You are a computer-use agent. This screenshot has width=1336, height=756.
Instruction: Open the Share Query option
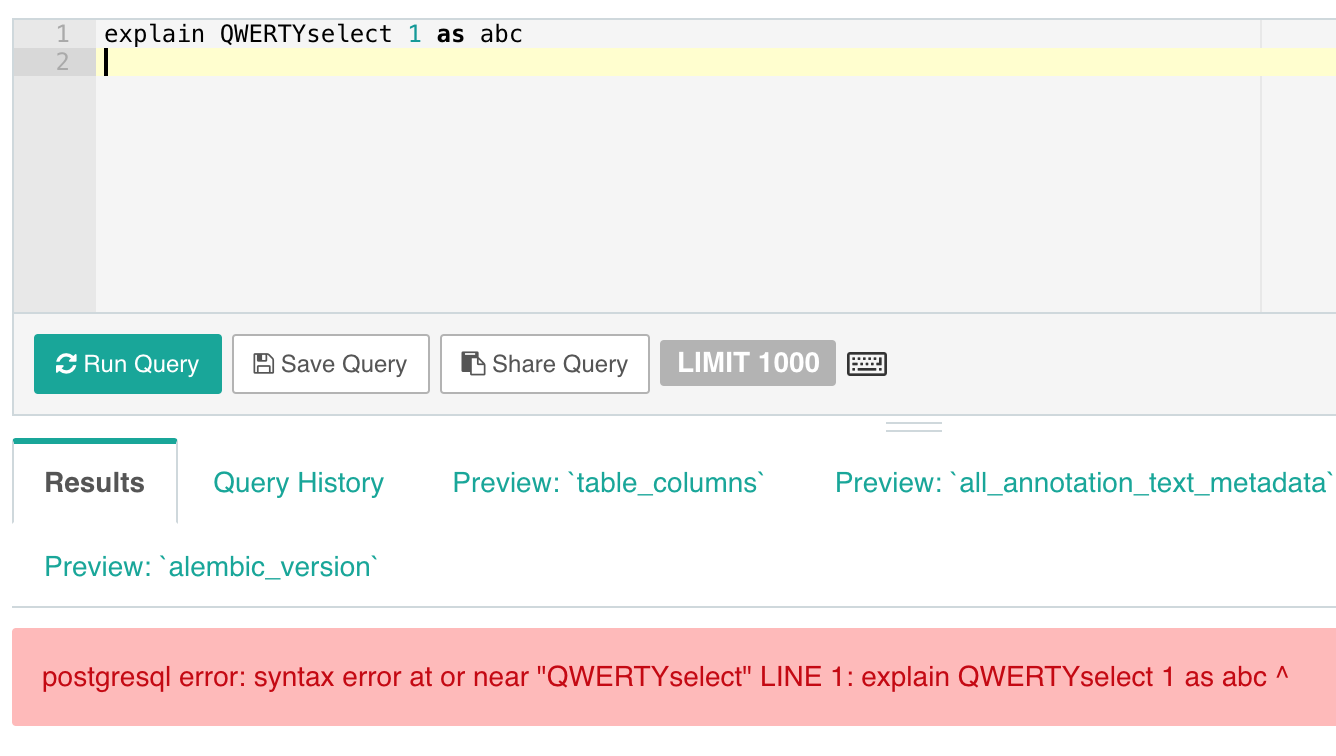(x=545, y=364)
